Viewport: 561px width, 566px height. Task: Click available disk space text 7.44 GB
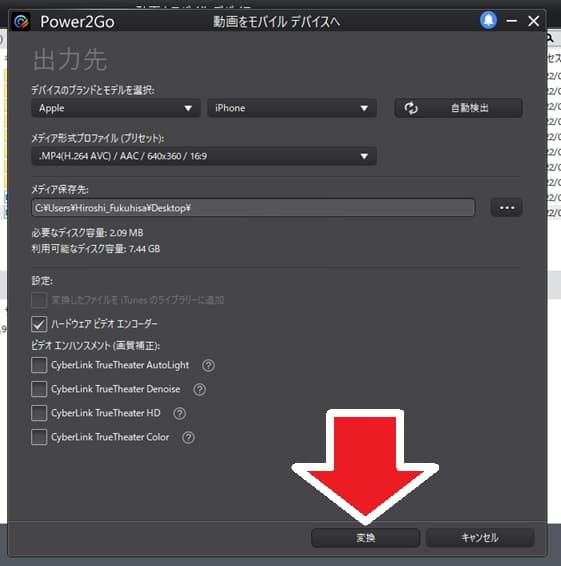click(96, 249)
